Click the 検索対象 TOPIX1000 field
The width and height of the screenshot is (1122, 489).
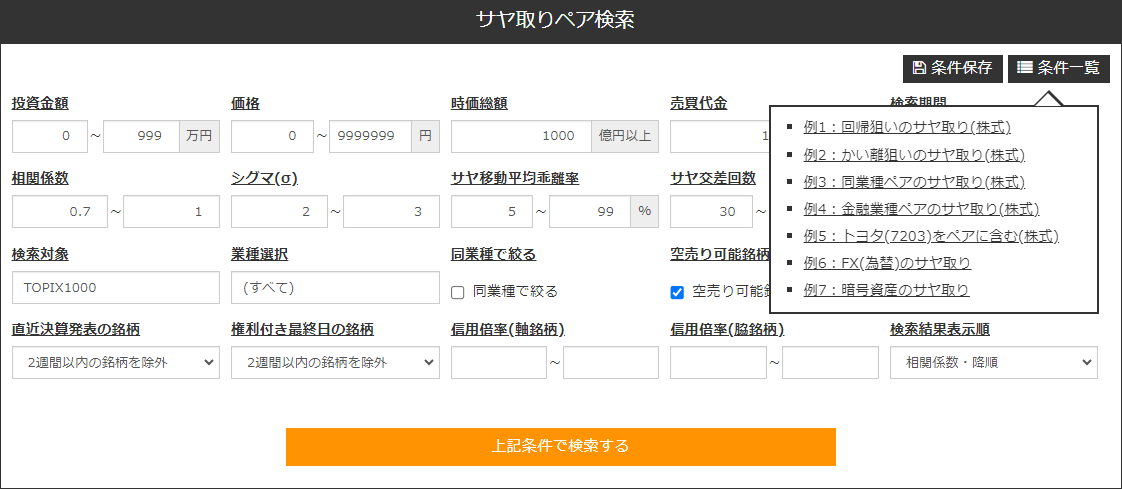coord(116,288)
